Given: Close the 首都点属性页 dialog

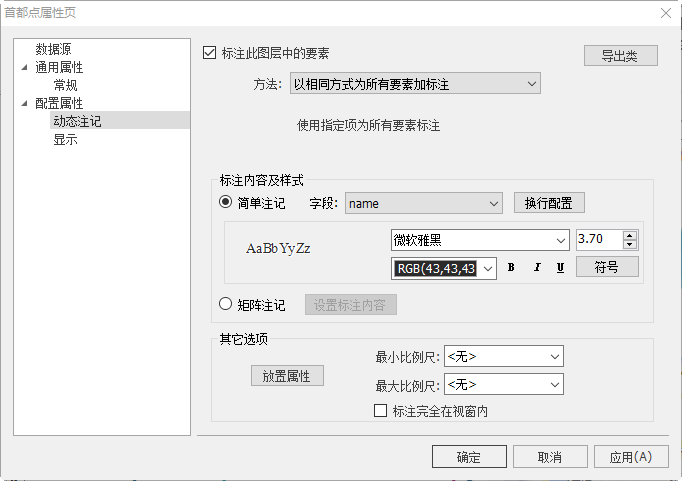Looking at the screenshot, I should tap(666, 12).
